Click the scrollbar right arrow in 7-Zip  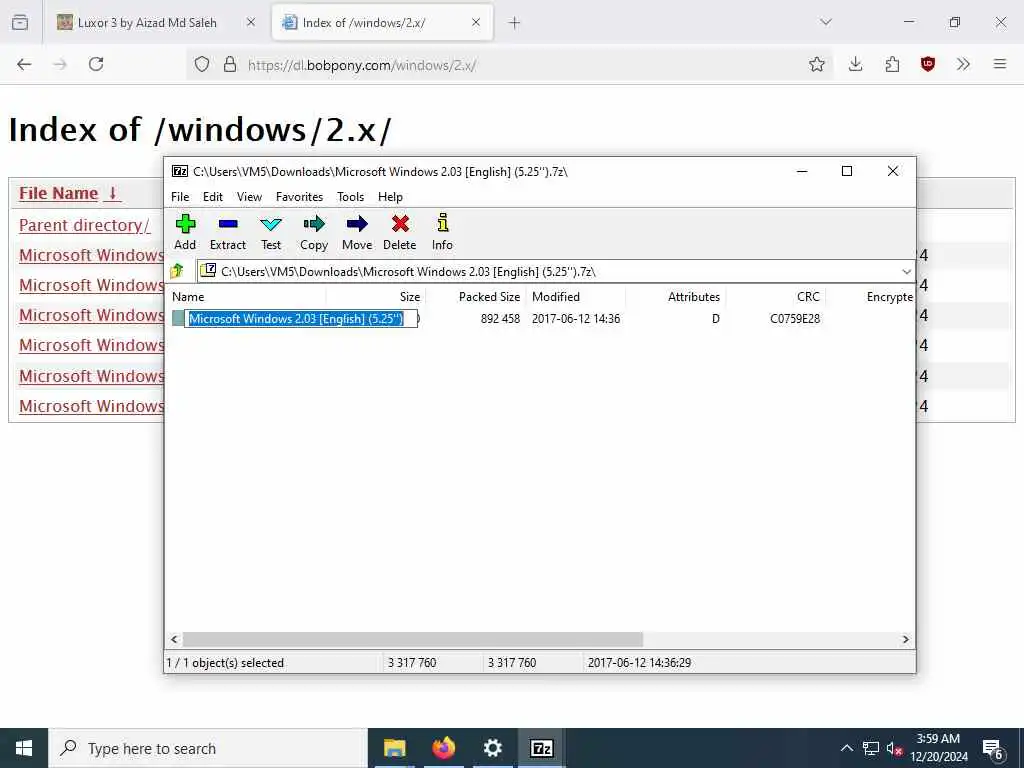point(905,639)
